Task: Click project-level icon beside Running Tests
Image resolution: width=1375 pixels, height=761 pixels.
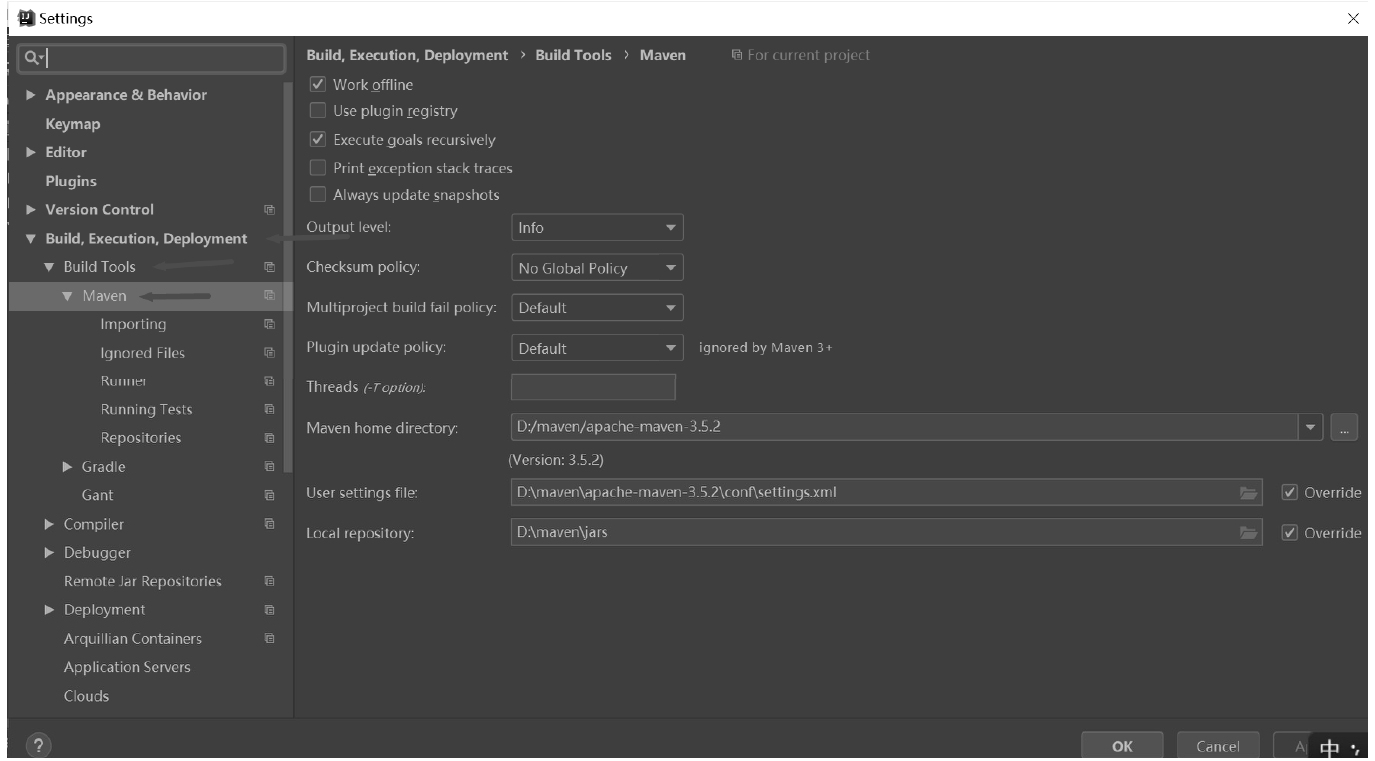Action: 268,409
